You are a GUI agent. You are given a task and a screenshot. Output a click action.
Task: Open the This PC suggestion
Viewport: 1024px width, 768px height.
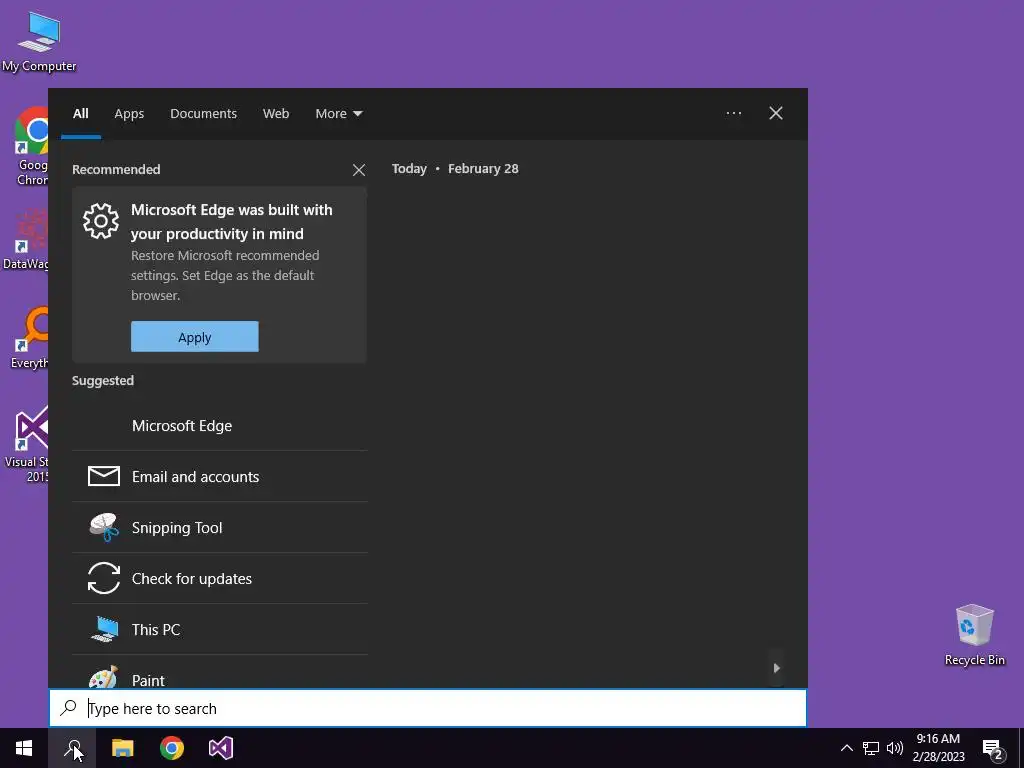pyautogui.click(x=219, y=630)
